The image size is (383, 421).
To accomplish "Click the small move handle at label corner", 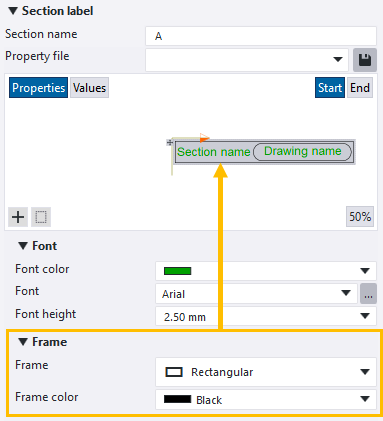I will 170,143.
